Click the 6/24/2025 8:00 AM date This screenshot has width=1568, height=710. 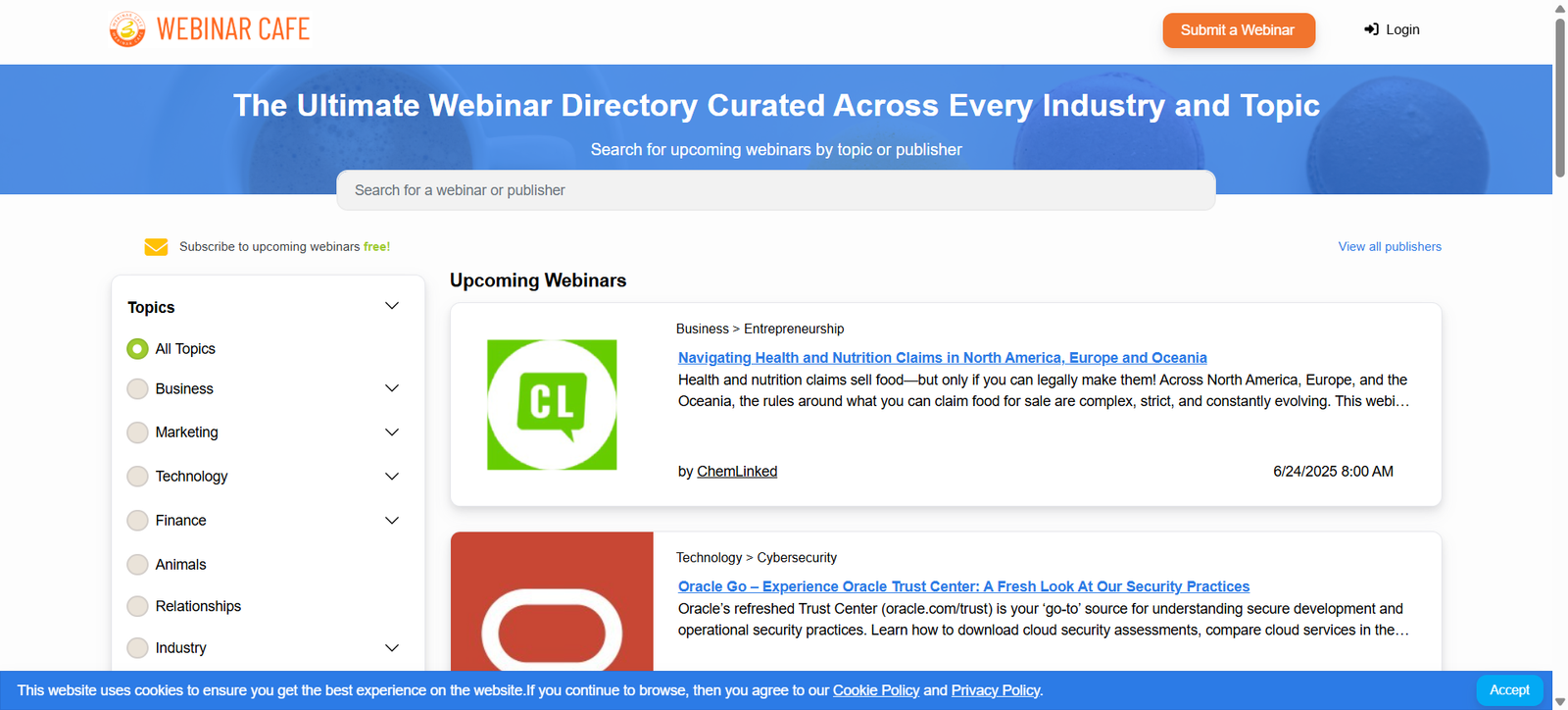[1333, 472]
